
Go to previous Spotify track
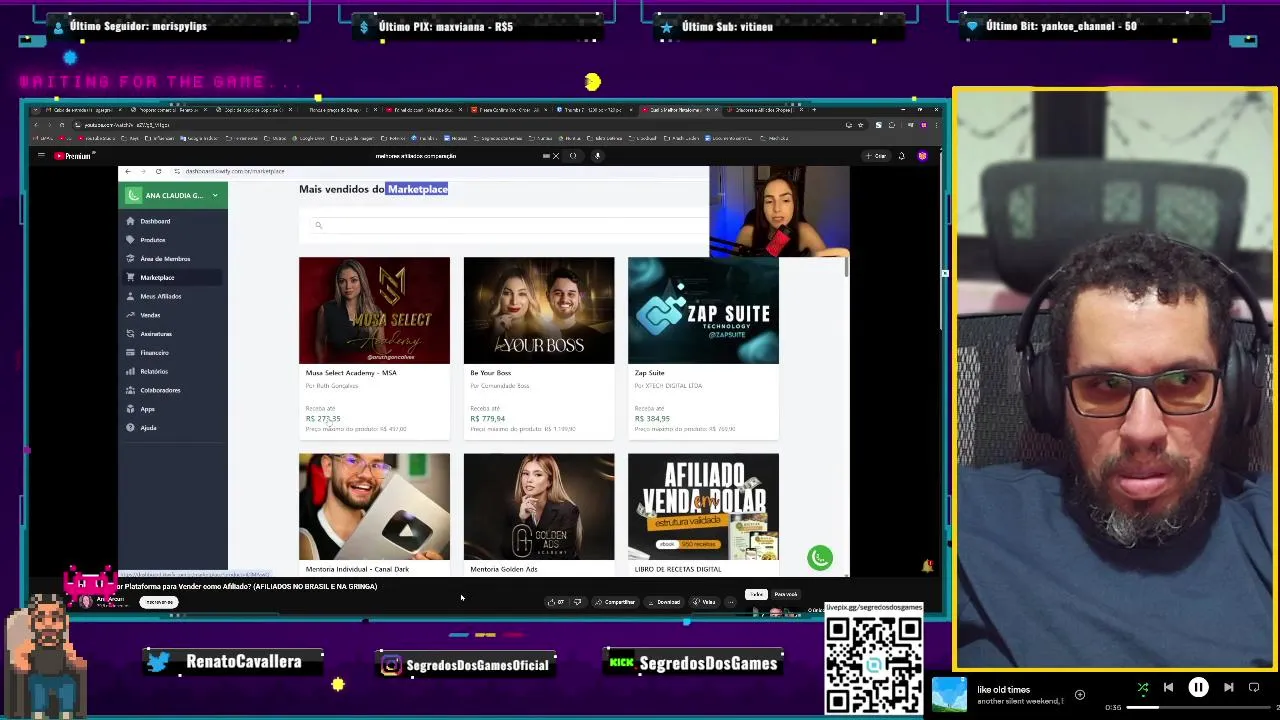click(1168, 688)
